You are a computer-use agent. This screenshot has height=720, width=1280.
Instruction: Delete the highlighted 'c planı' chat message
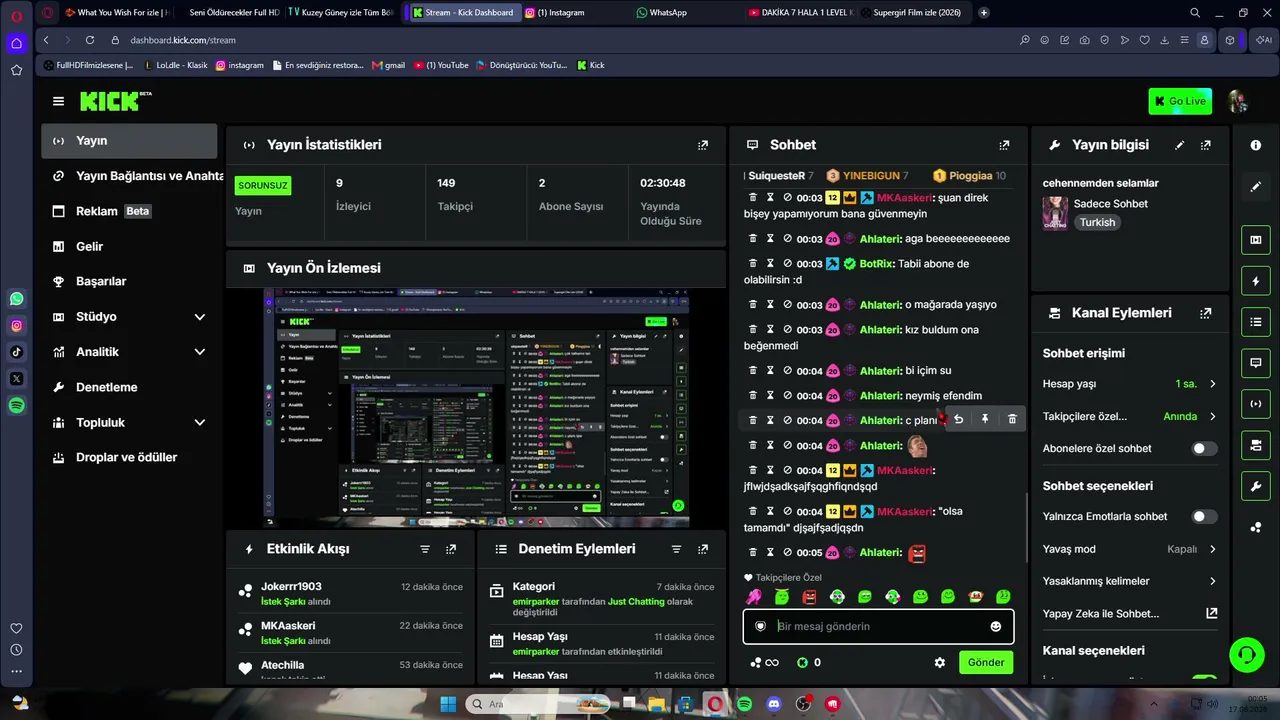(1012, 420)
